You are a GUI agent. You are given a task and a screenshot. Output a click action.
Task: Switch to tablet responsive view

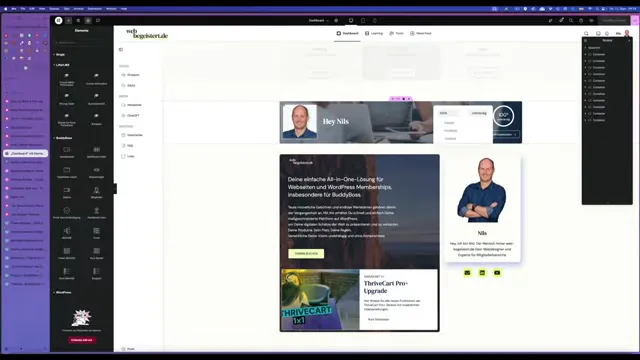click(363, 20)
